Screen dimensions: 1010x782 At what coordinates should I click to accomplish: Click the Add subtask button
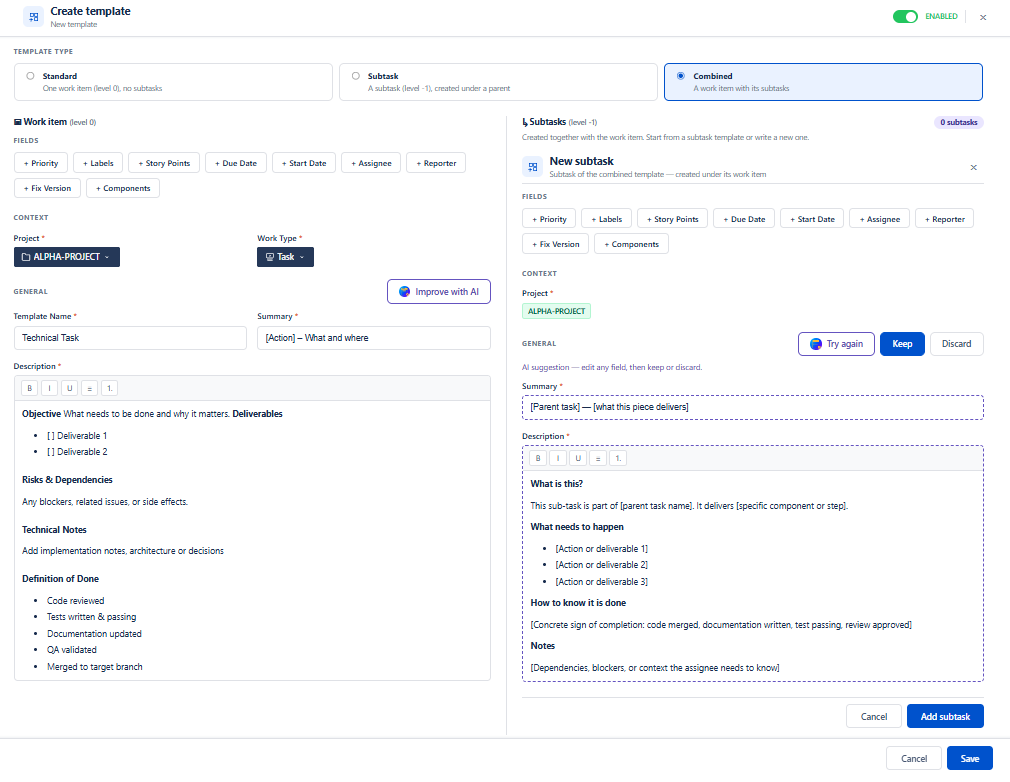[x=945, y=716]
